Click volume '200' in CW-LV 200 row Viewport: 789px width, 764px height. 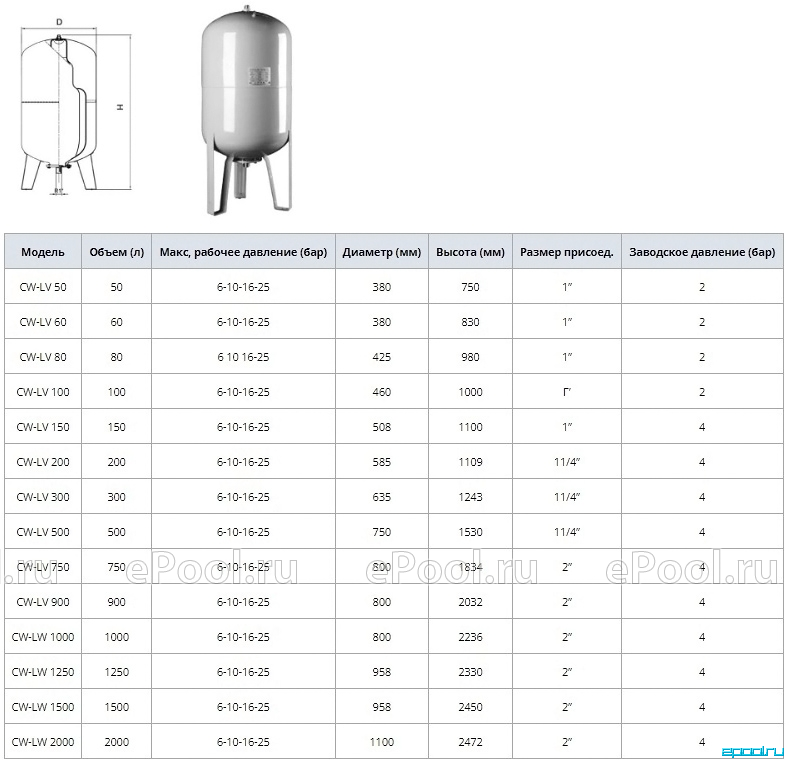pyautogui.click(x=116, y=462)
